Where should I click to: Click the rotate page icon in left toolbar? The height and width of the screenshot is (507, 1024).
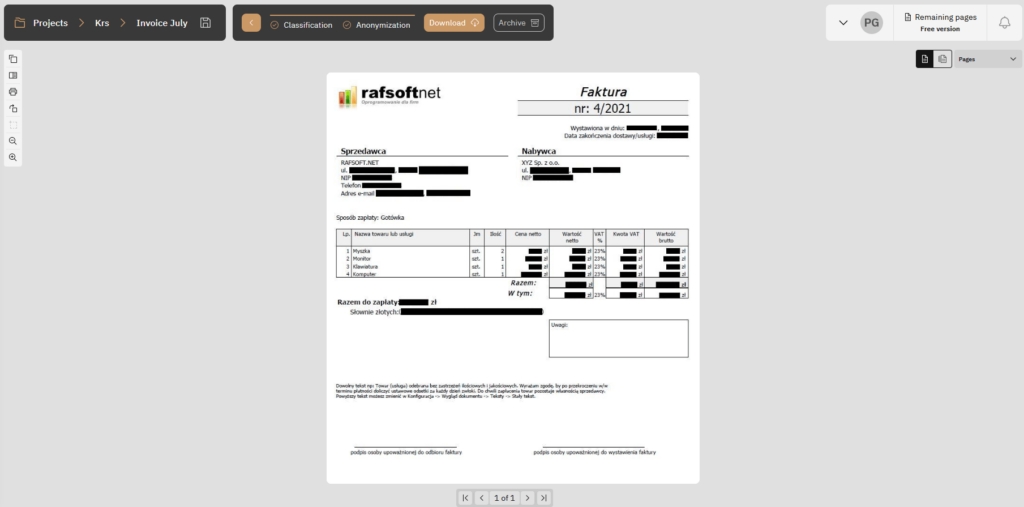[x=13, y=108]
